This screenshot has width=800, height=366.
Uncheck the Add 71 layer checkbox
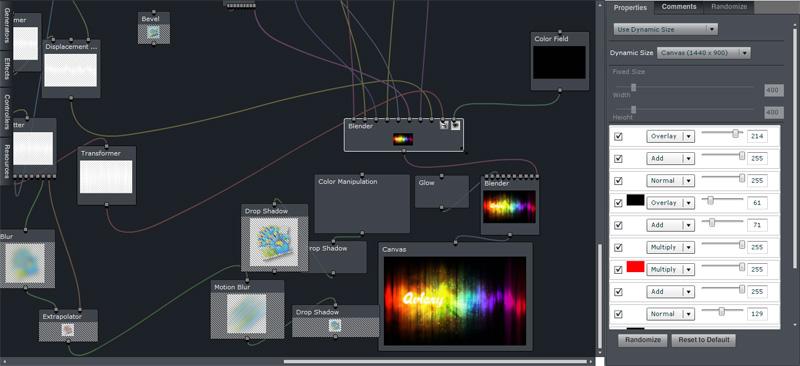click(x=618, y=225)
